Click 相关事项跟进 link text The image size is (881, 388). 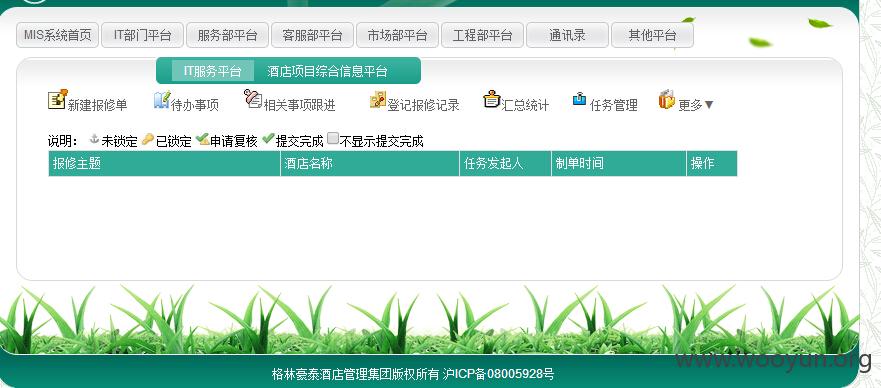(299, 105)
